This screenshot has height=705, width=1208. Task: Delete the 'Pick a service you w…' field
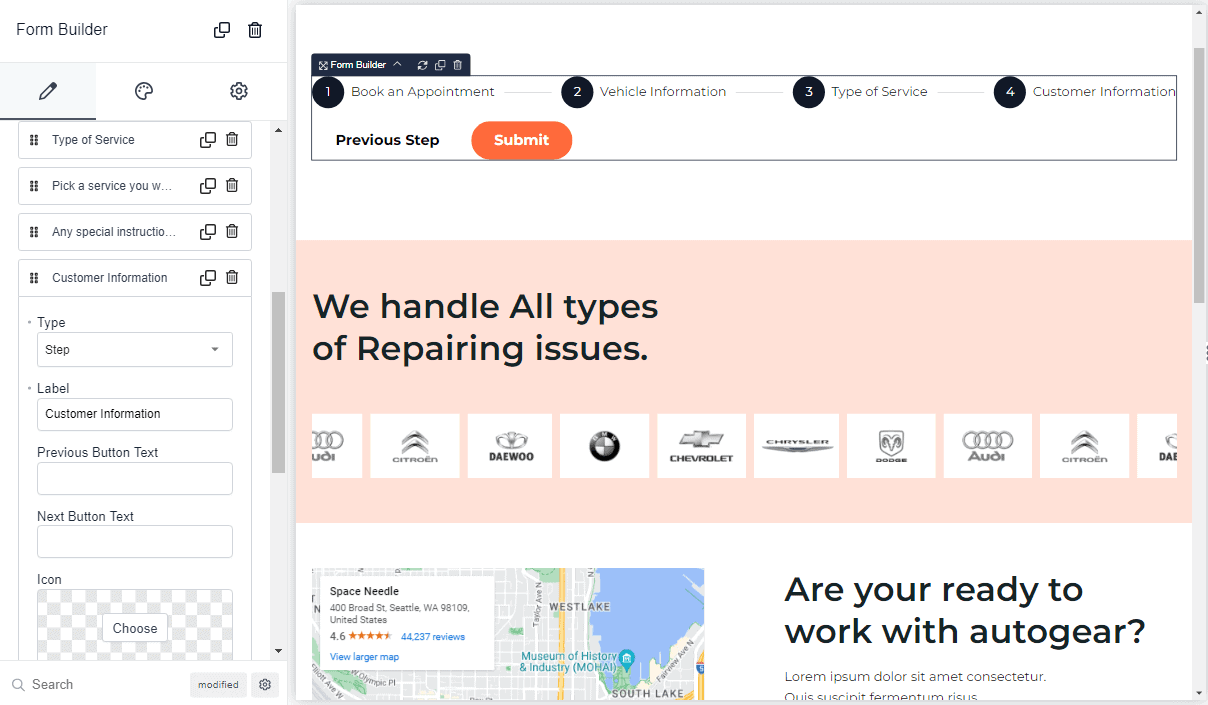pos(232,186)
